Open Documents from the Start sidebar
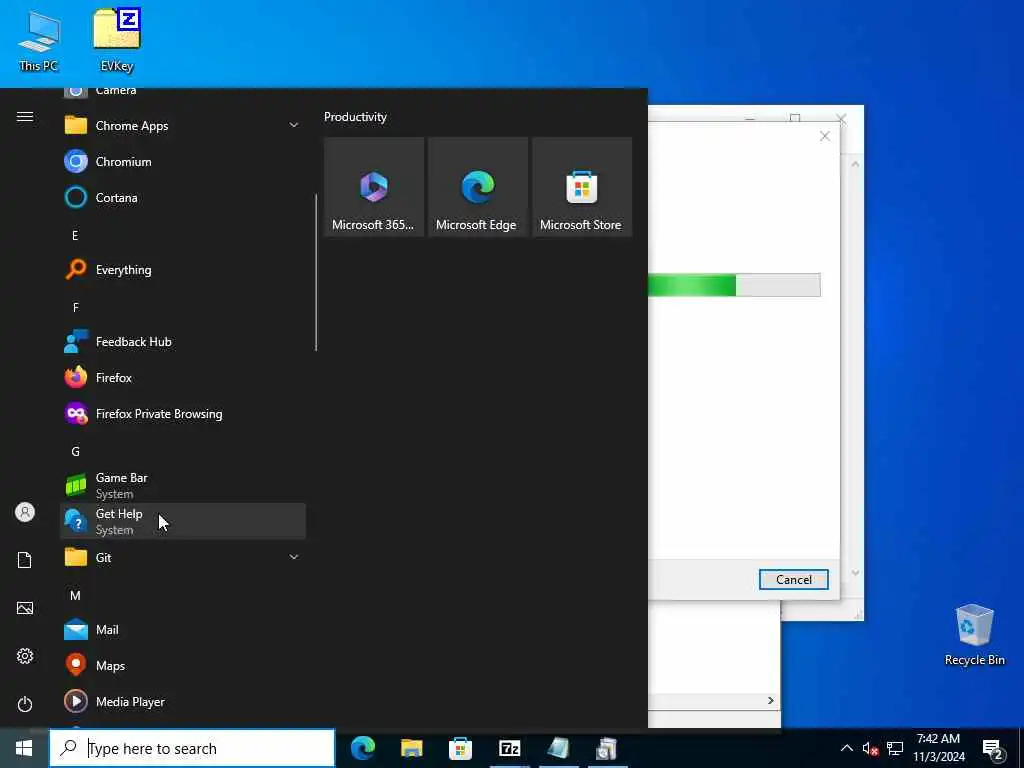Viewport: 1024px width, 768px height. [25, 560]
